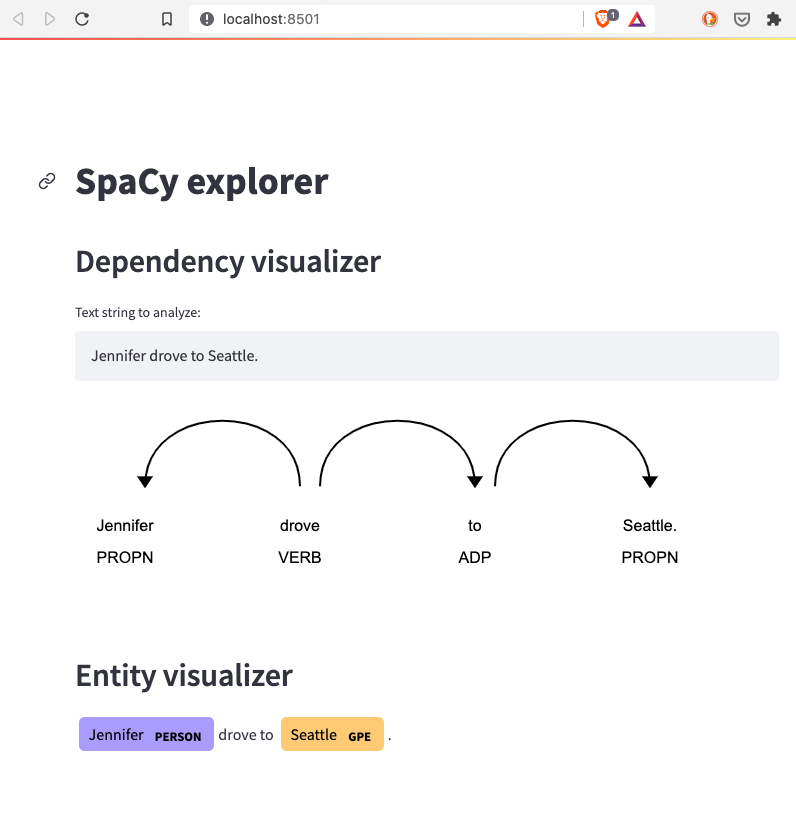Bookmark this page via the bookmark icon
Screen dimensions: 796x814
167,18
